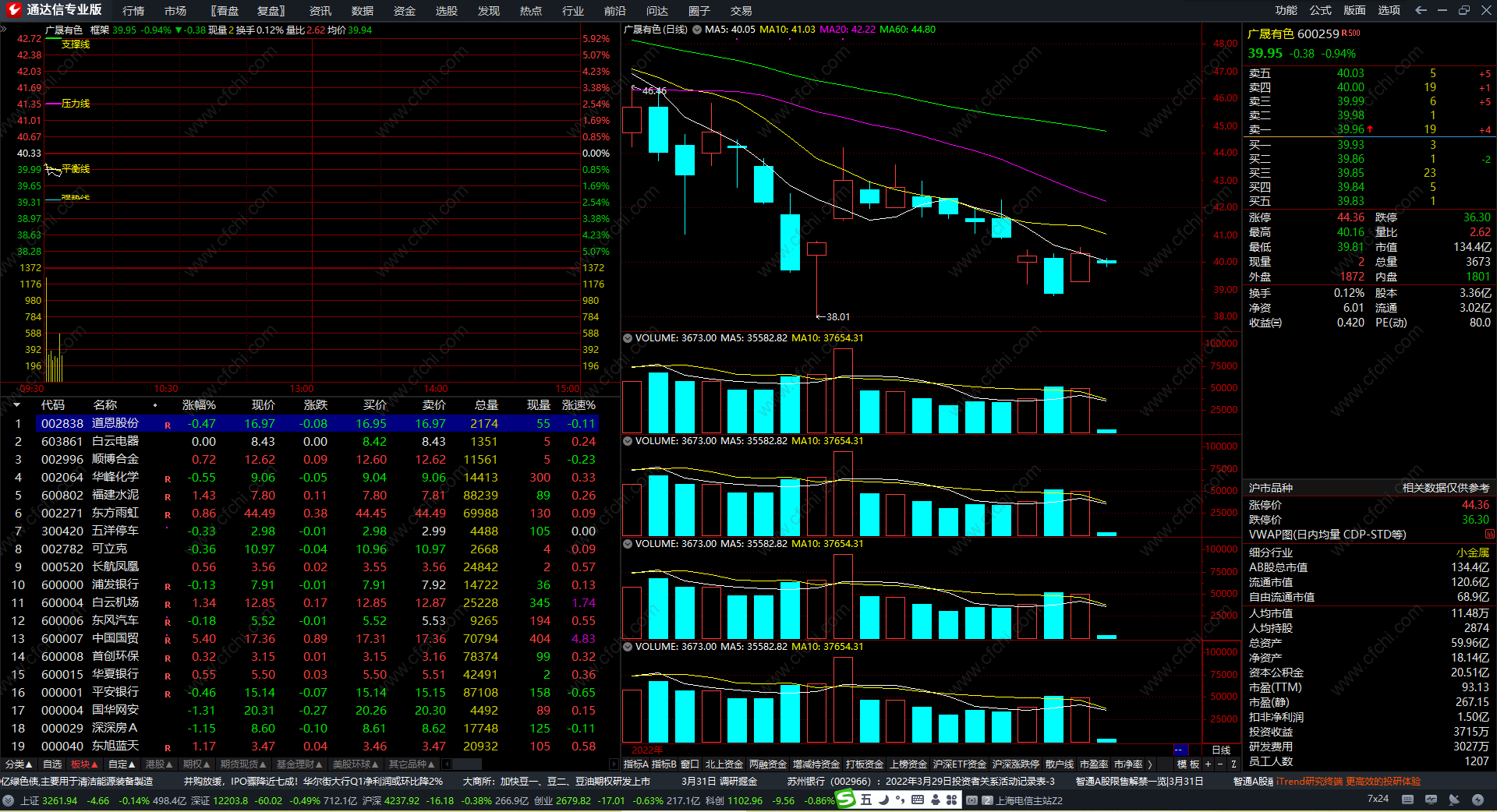The height and width of the screenshot is (812, 1497).
Task: Toggle the fourth VOLUME indicator circle
Action: tap(627, 647)
